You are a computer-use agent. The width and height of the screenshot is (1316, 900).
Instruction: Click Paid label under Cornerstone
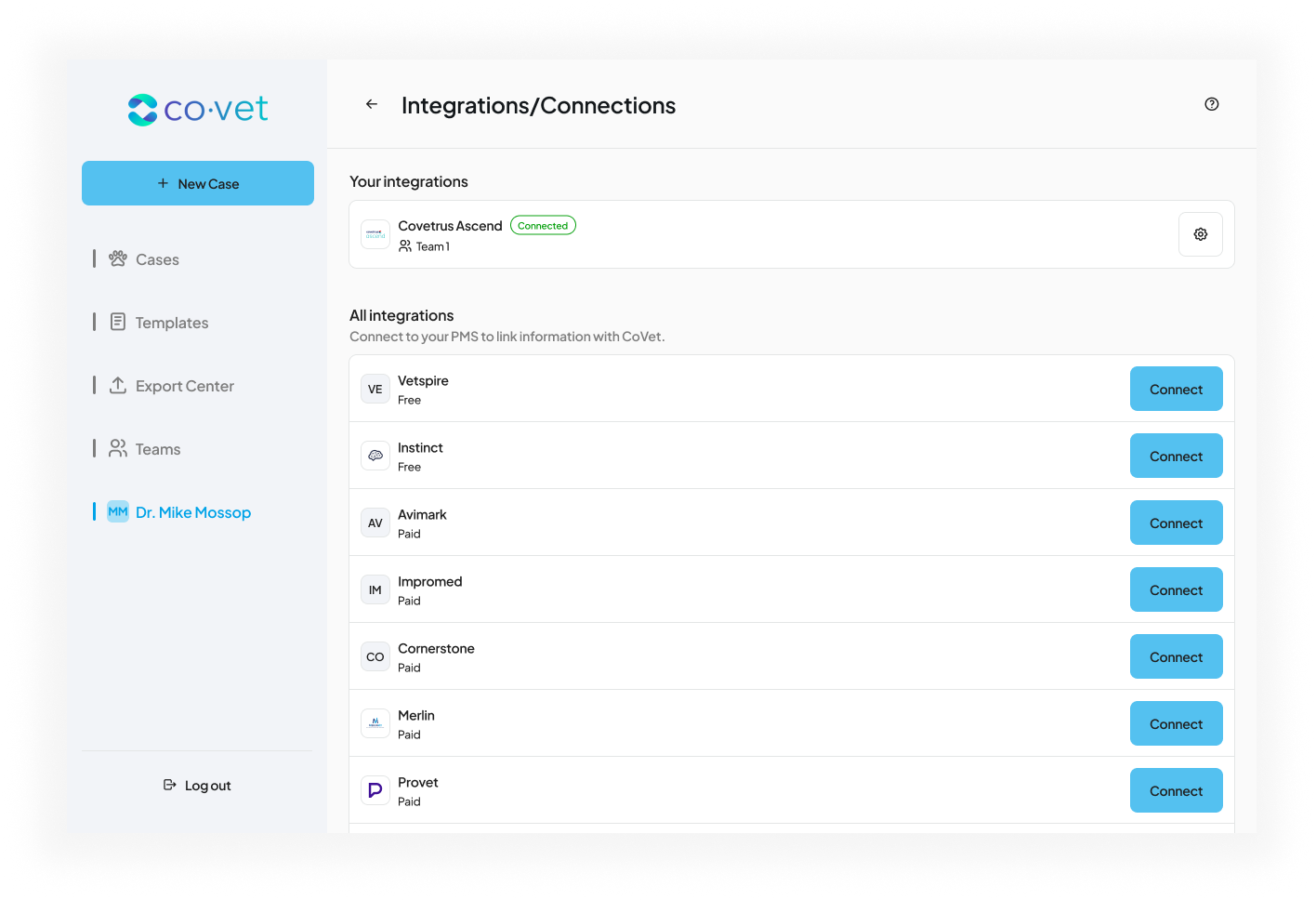click(x=409, y=668)
